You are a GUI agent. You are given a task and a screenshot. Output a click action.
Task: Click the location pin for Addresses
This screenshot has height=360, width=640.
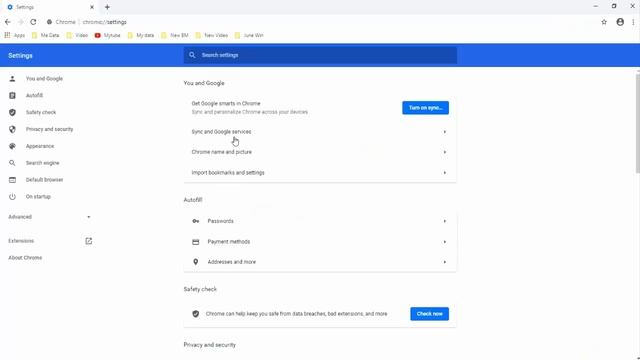[196, 262]
